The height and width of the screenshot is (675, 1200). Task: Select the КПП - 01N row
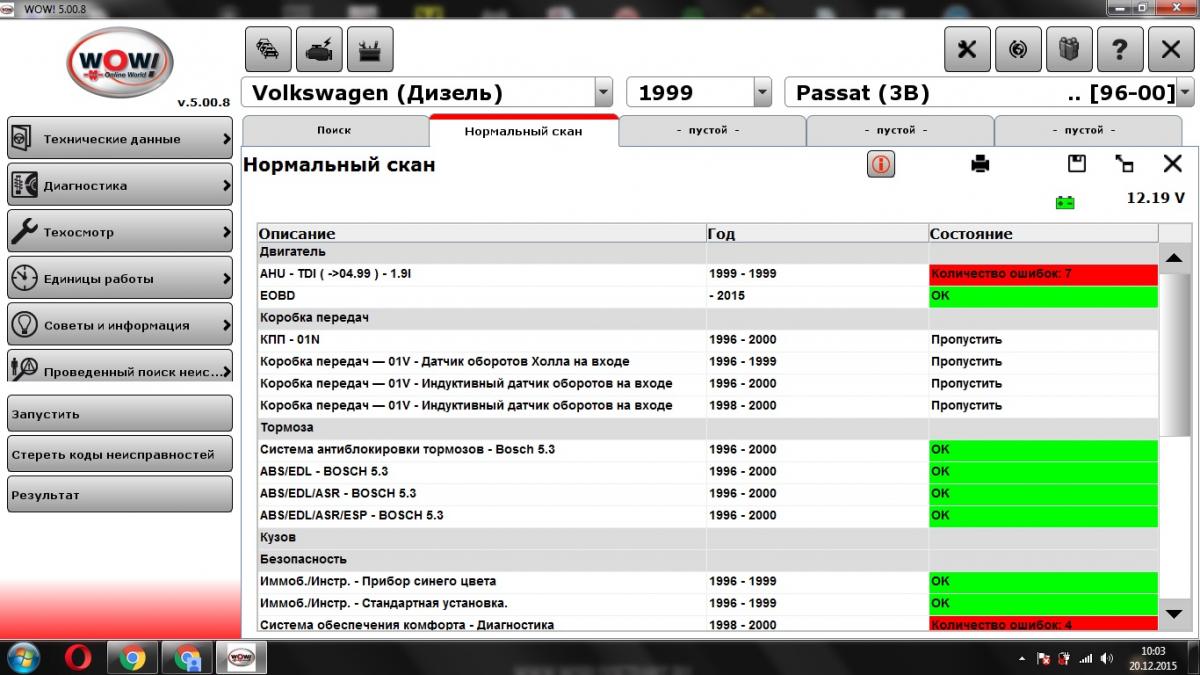click(708, 340)
